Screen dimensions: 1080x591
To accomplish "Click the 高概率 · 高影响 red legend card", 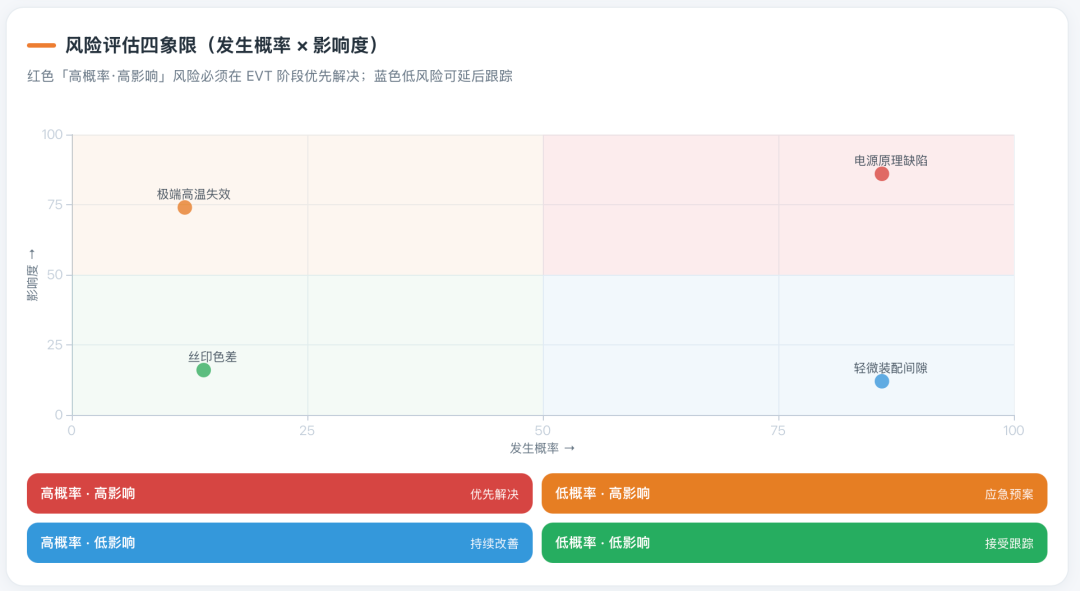I will [280, 493].
